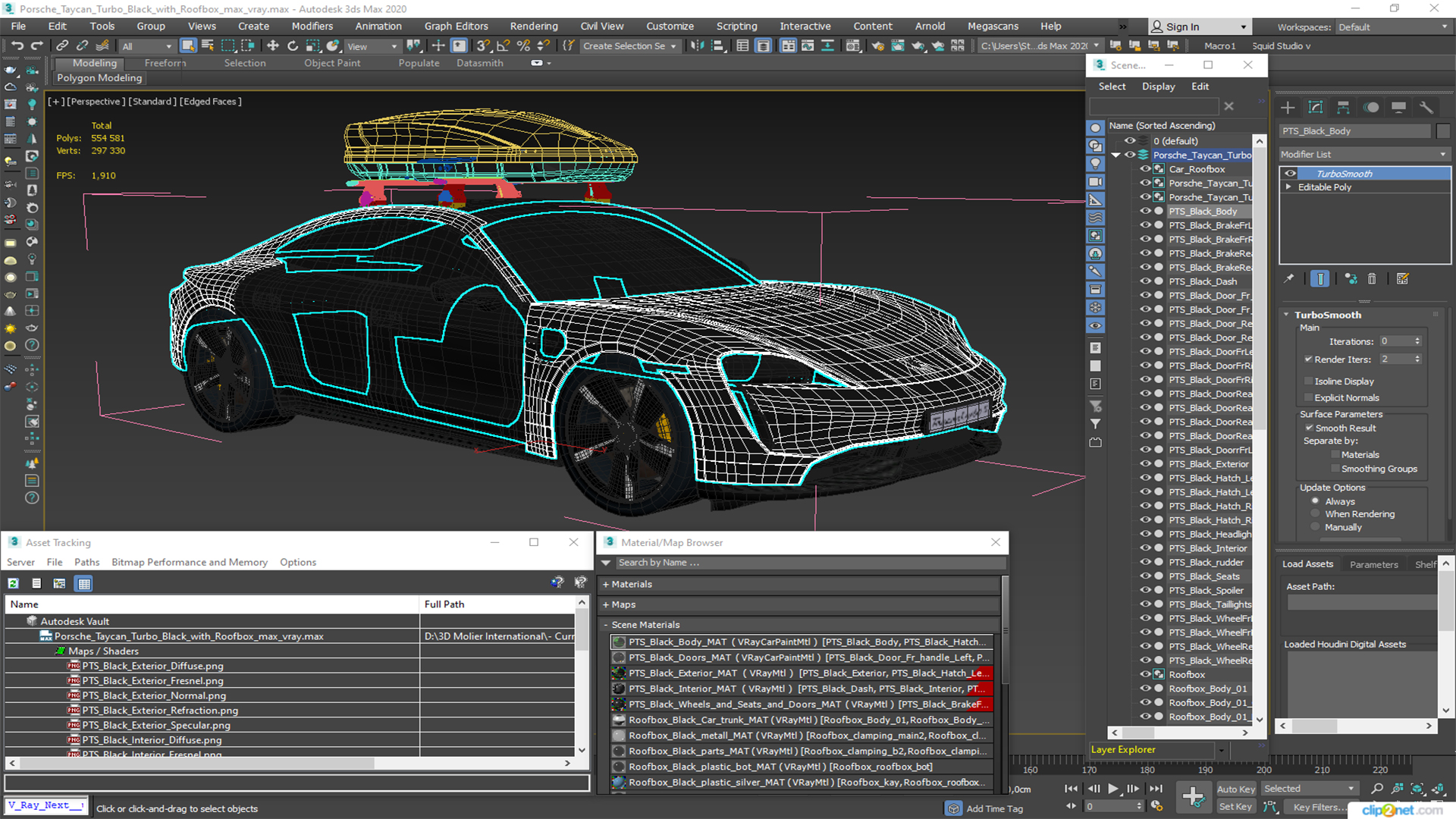This screenshot has width=1456, height=819.
Task: Toggle TurboSmooth modifier eye icon
Action: pos(1289,174)
